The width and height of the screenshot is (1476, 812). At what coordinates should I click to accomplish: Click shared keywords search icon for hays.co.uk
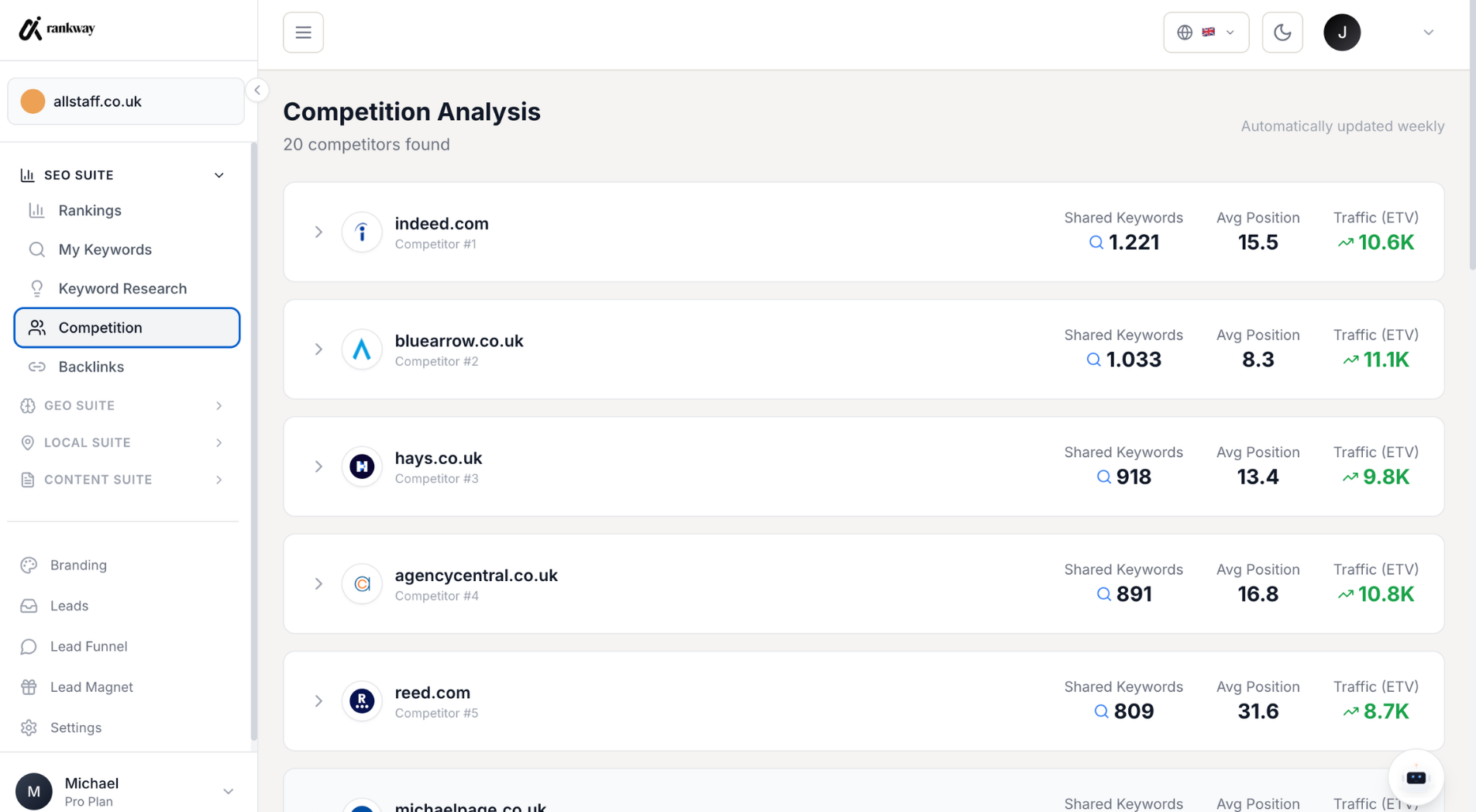point(1104,477)
